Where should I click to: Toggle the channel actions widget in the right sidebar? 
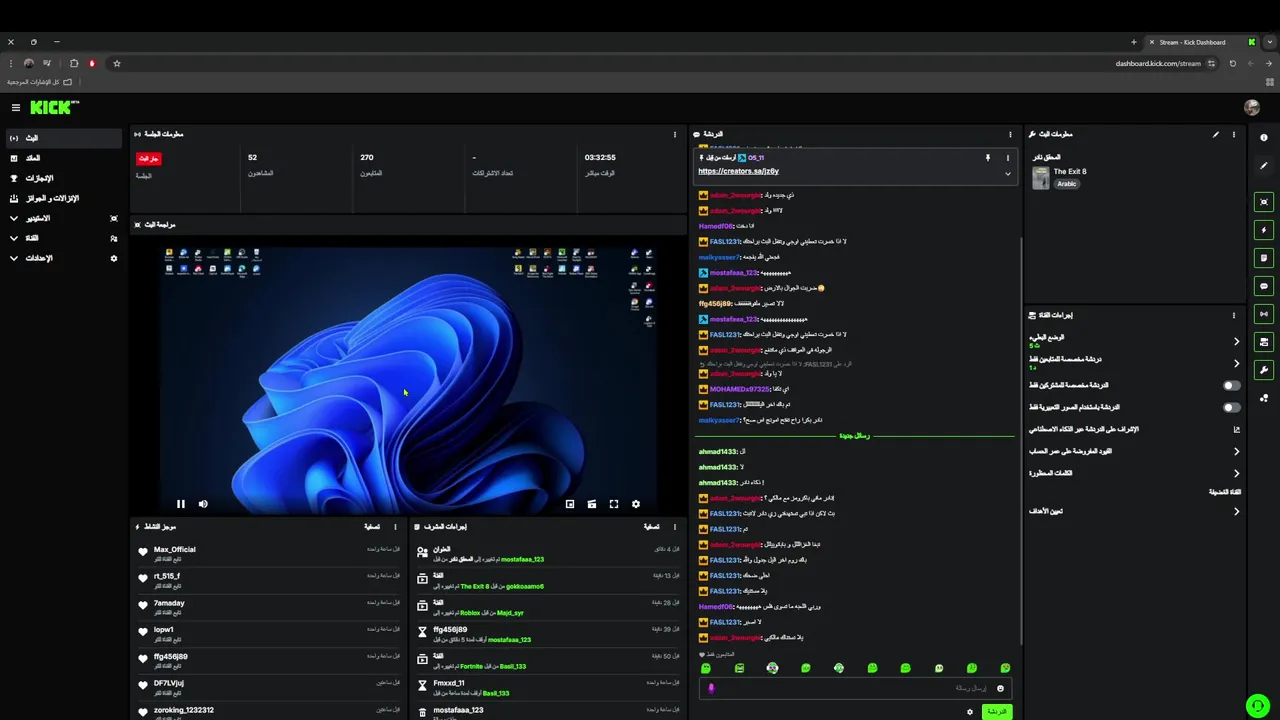coord(1264,342)
